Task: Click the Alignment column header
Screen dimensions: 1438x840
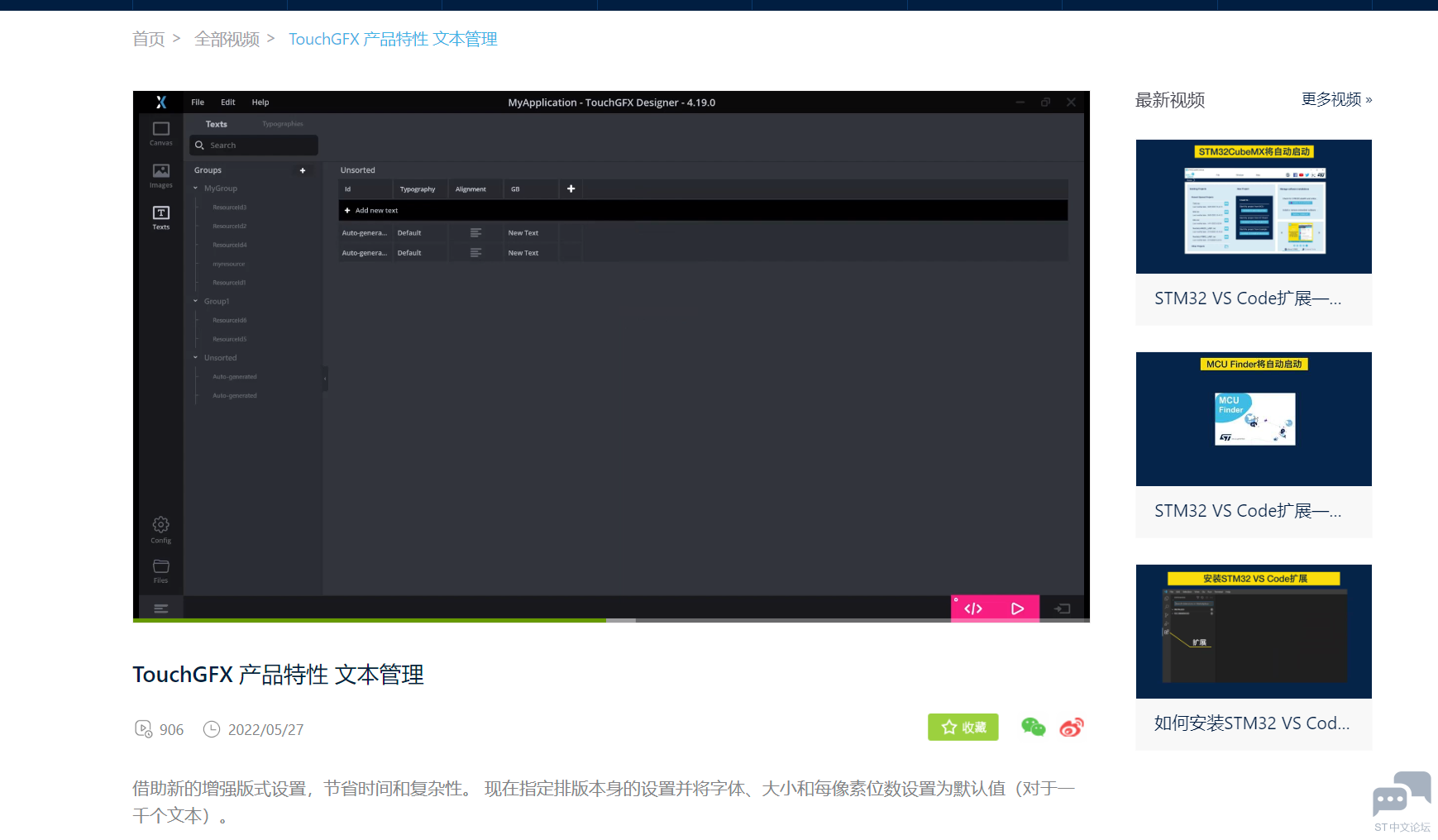Action: [x=475, y=189]
